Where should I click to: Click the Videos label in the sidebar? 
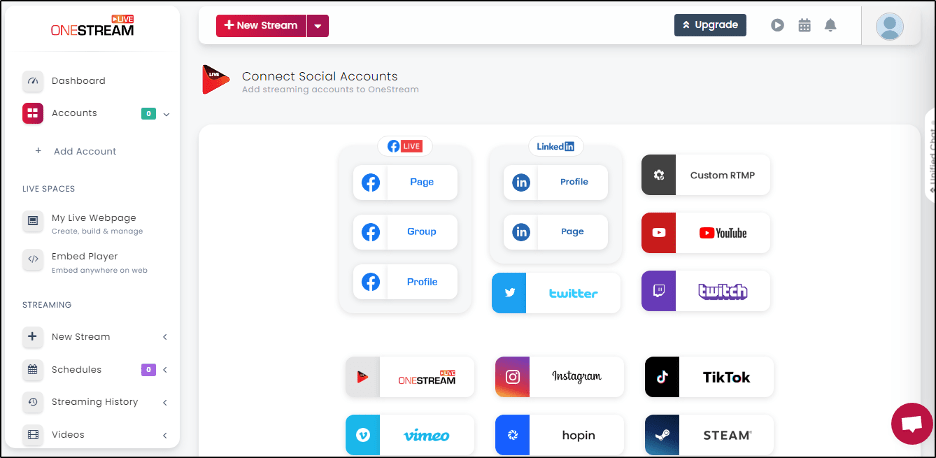[x=68, y=435]
